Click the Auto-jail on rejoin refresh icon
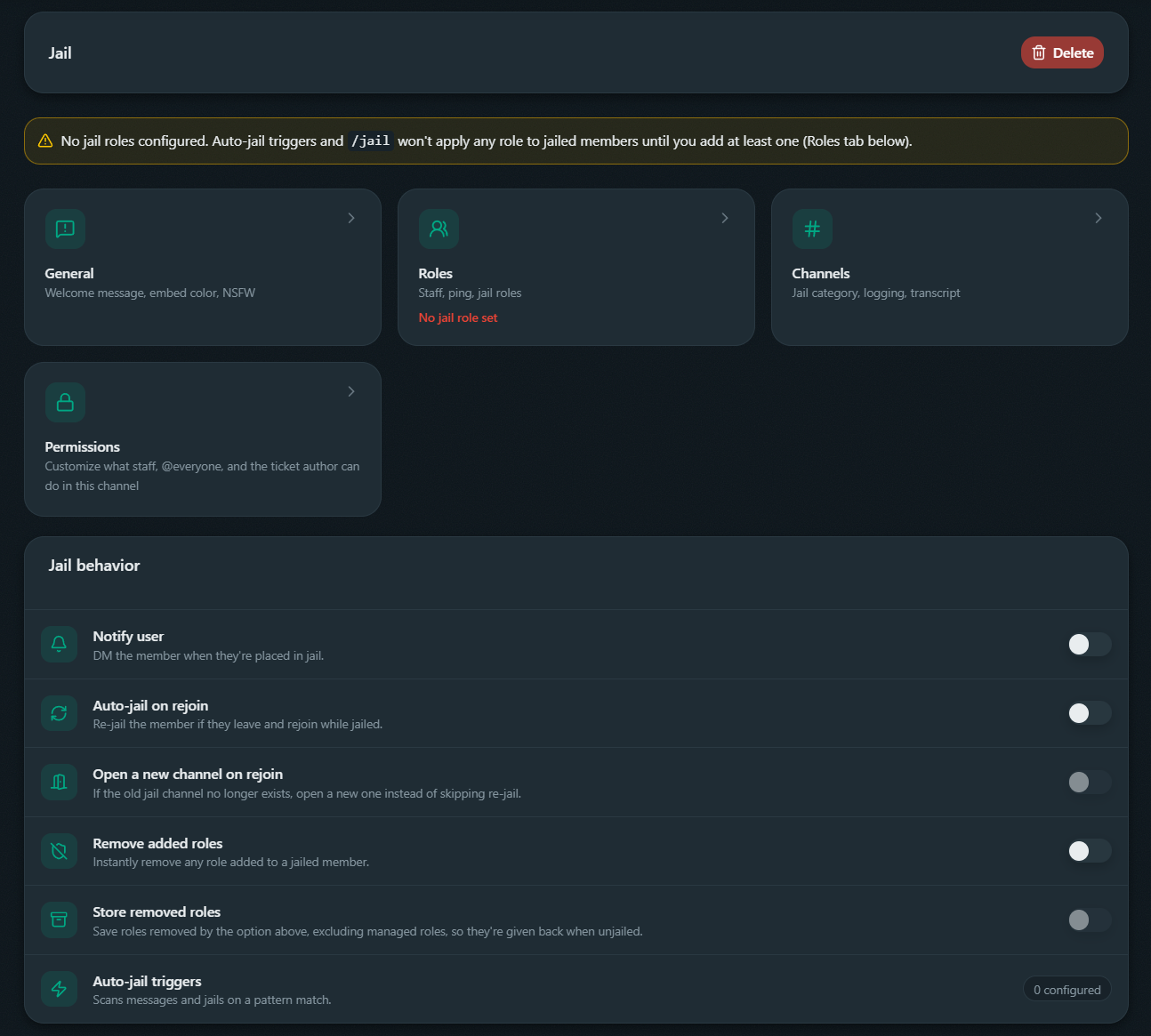This screenshot has width=1151, height=1036. tap(59, 713)
